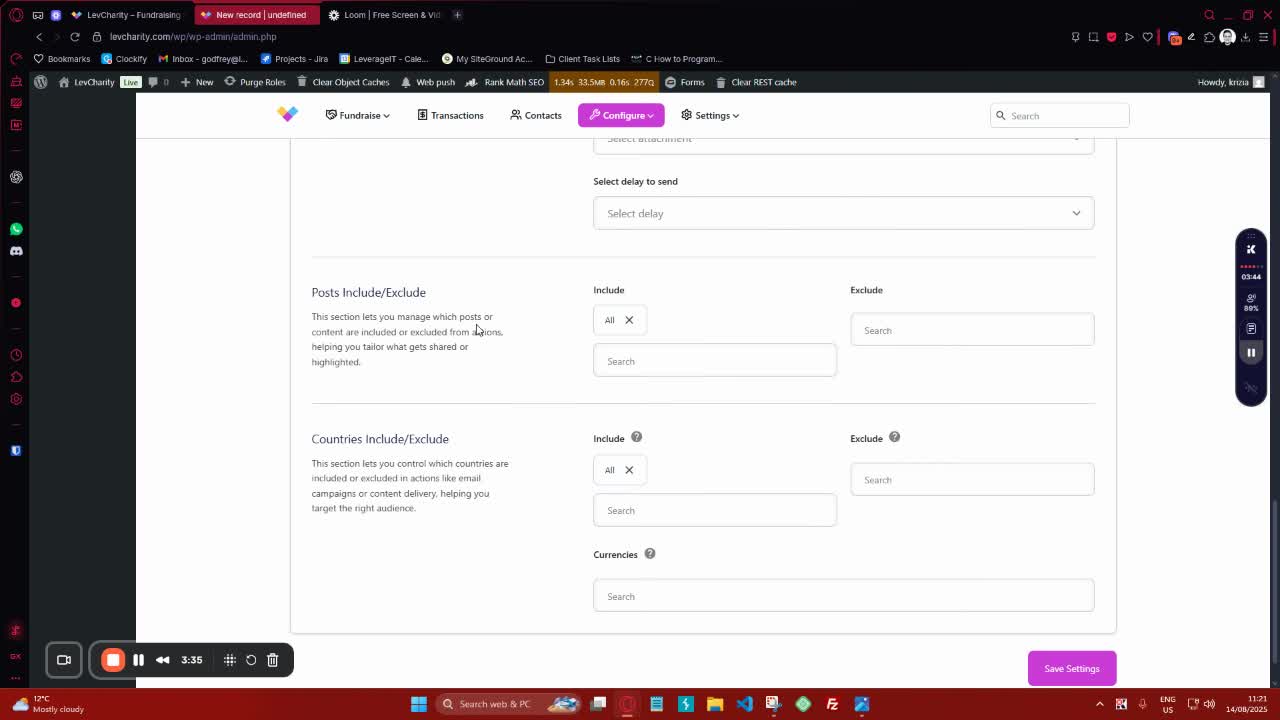
Task: Toggle the camera icon in recording toolbar
Action: pyautogui.click(x=64, y=660)
